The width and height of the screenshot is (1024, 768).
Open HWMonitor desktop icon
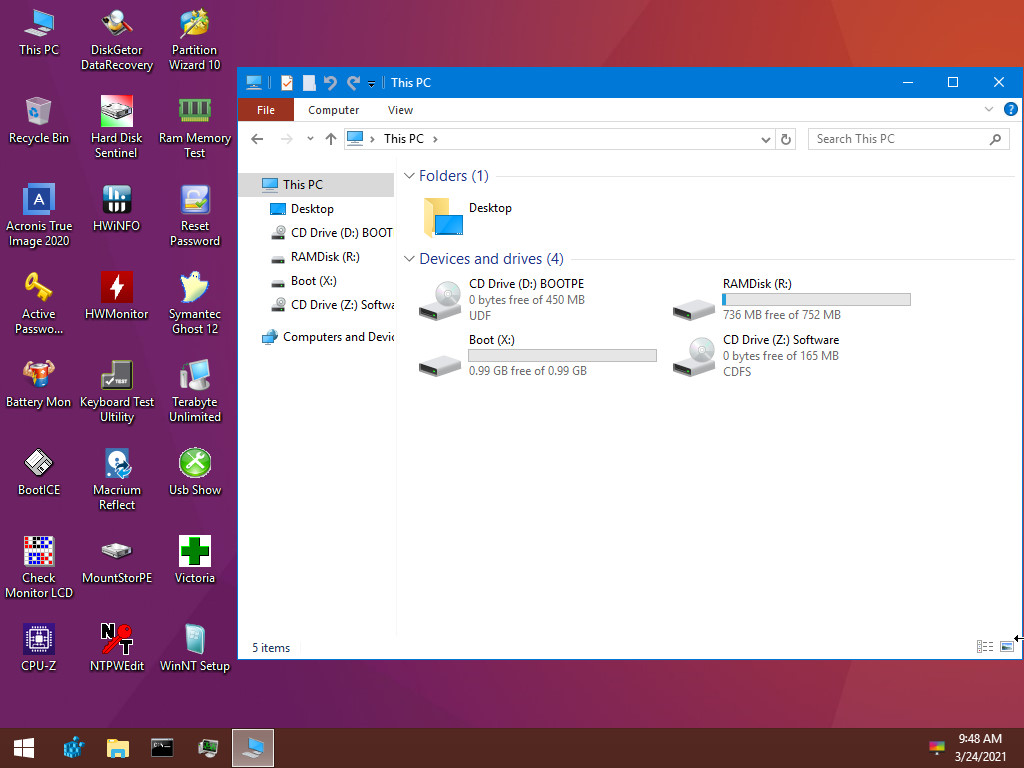(x=117, y=296)
